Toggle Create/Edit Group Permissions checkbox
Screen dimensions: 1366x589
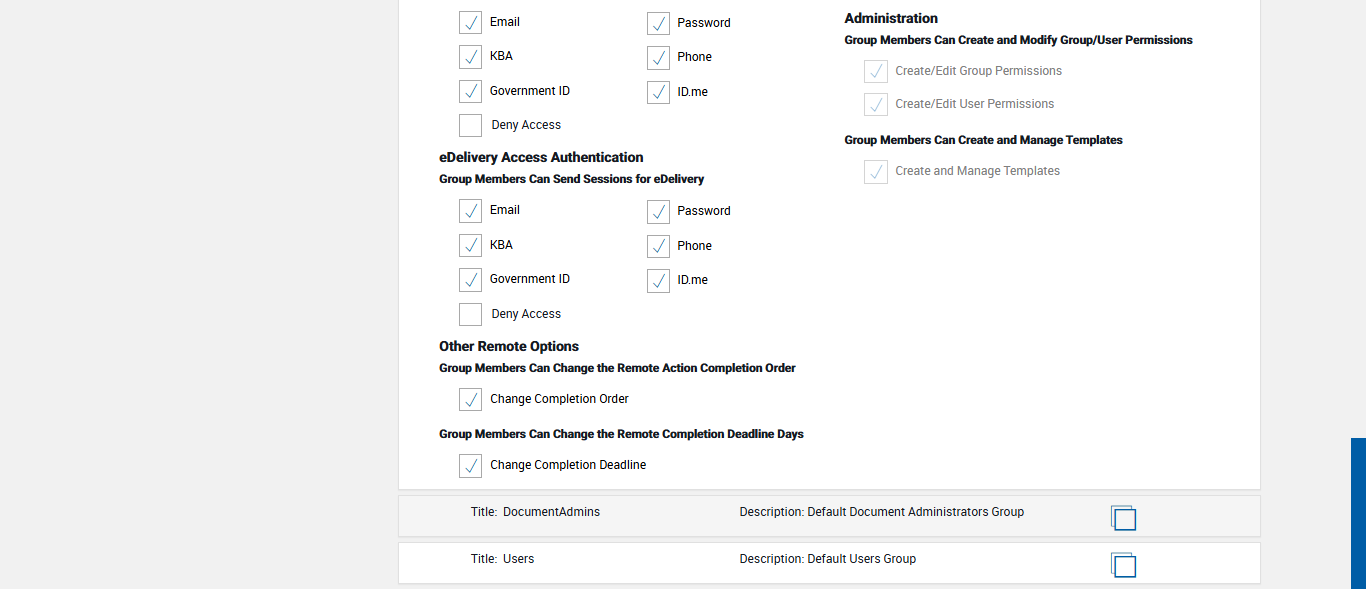pyautogui.click(x=876, y=72)
